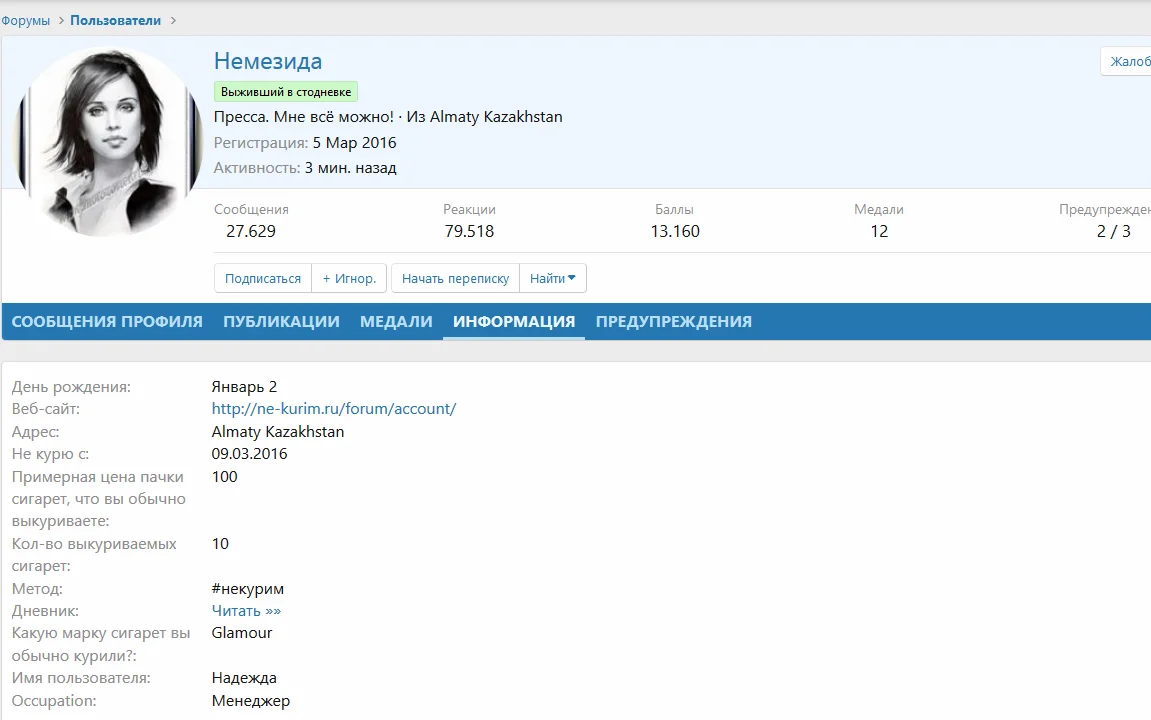The height and width of the screenshot is (720, 1151).
Task: Select the Медали tab in the blue bar
Action: [x=396, y=322]
